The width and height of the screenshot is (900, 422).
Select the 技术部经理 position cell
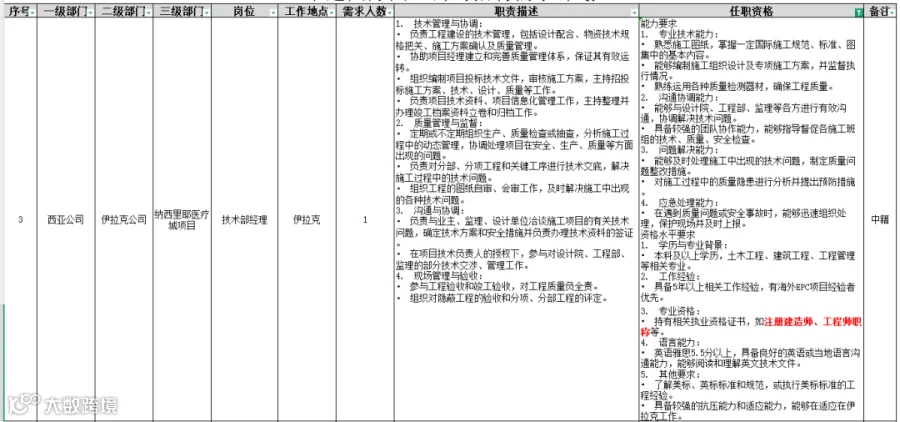245,219
